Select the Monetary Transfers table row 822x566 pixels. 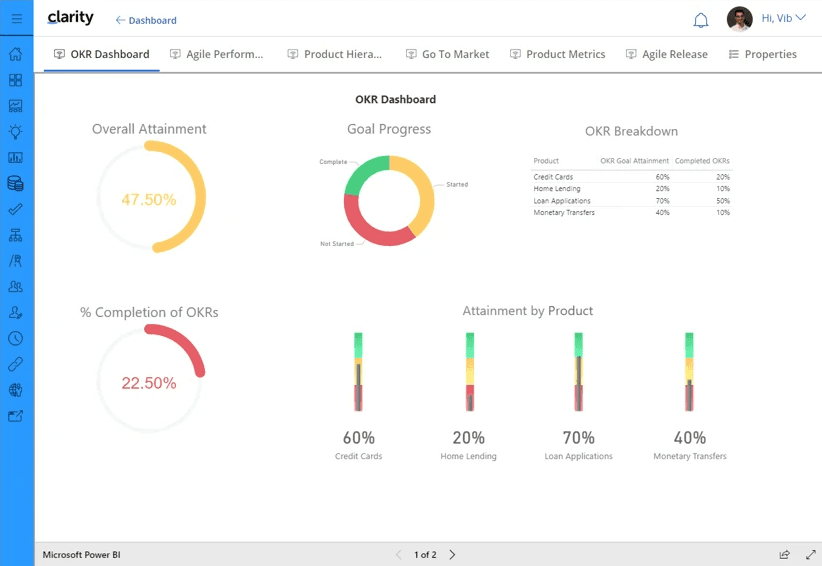tap(632, 212)
